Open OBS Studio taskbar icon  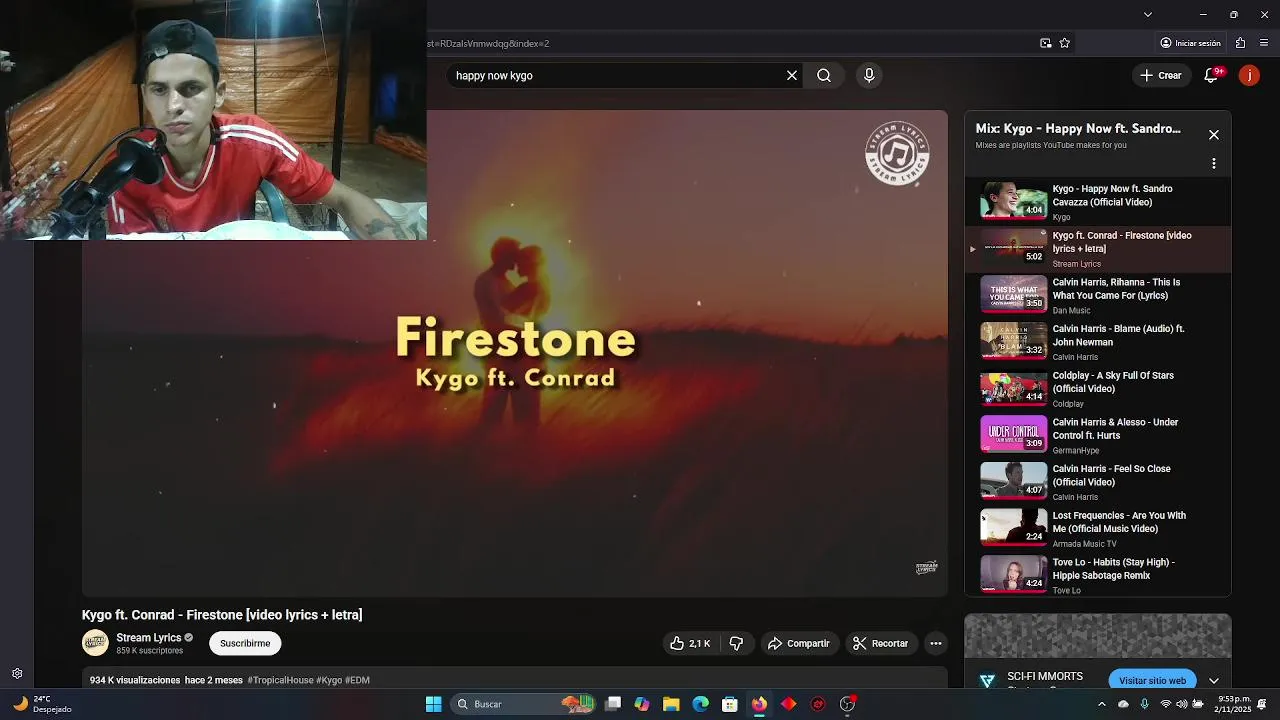[x=847, y=704]
